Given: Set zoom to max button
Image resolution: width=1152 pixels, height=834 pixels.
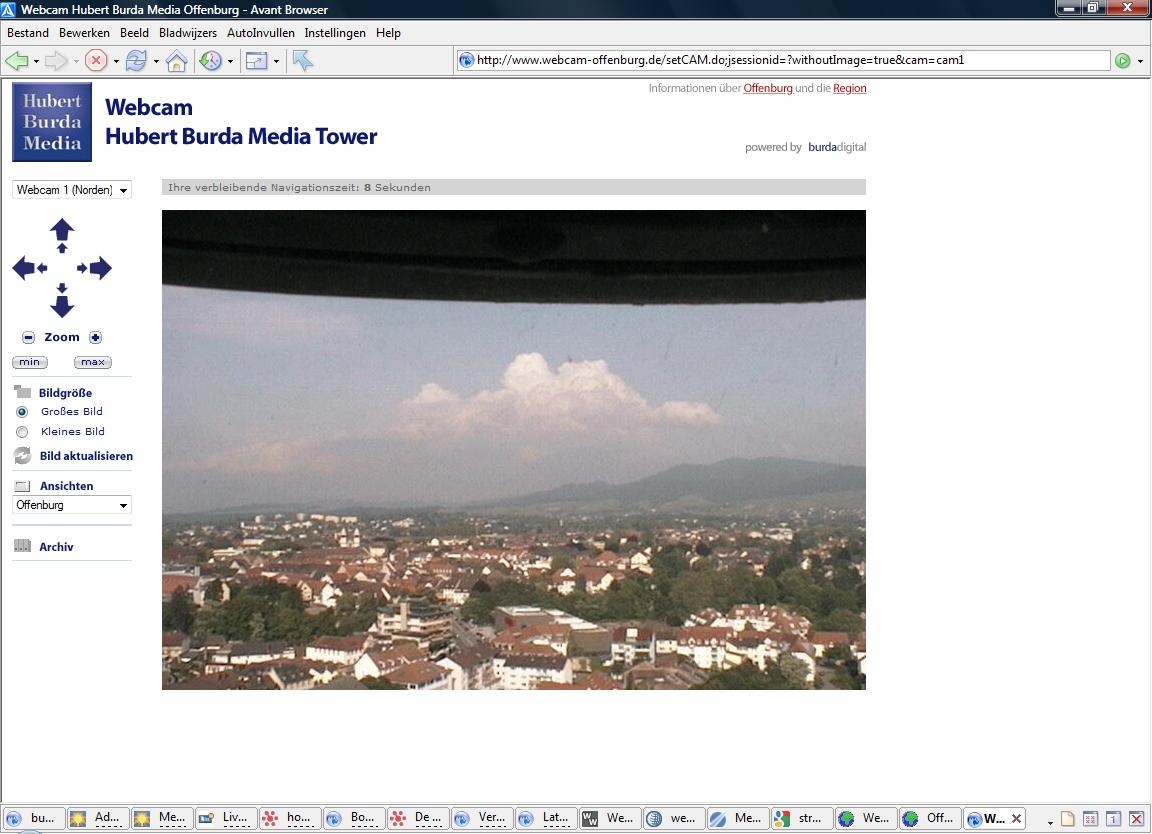Looking at the screenshot, I should coord(93,362).
